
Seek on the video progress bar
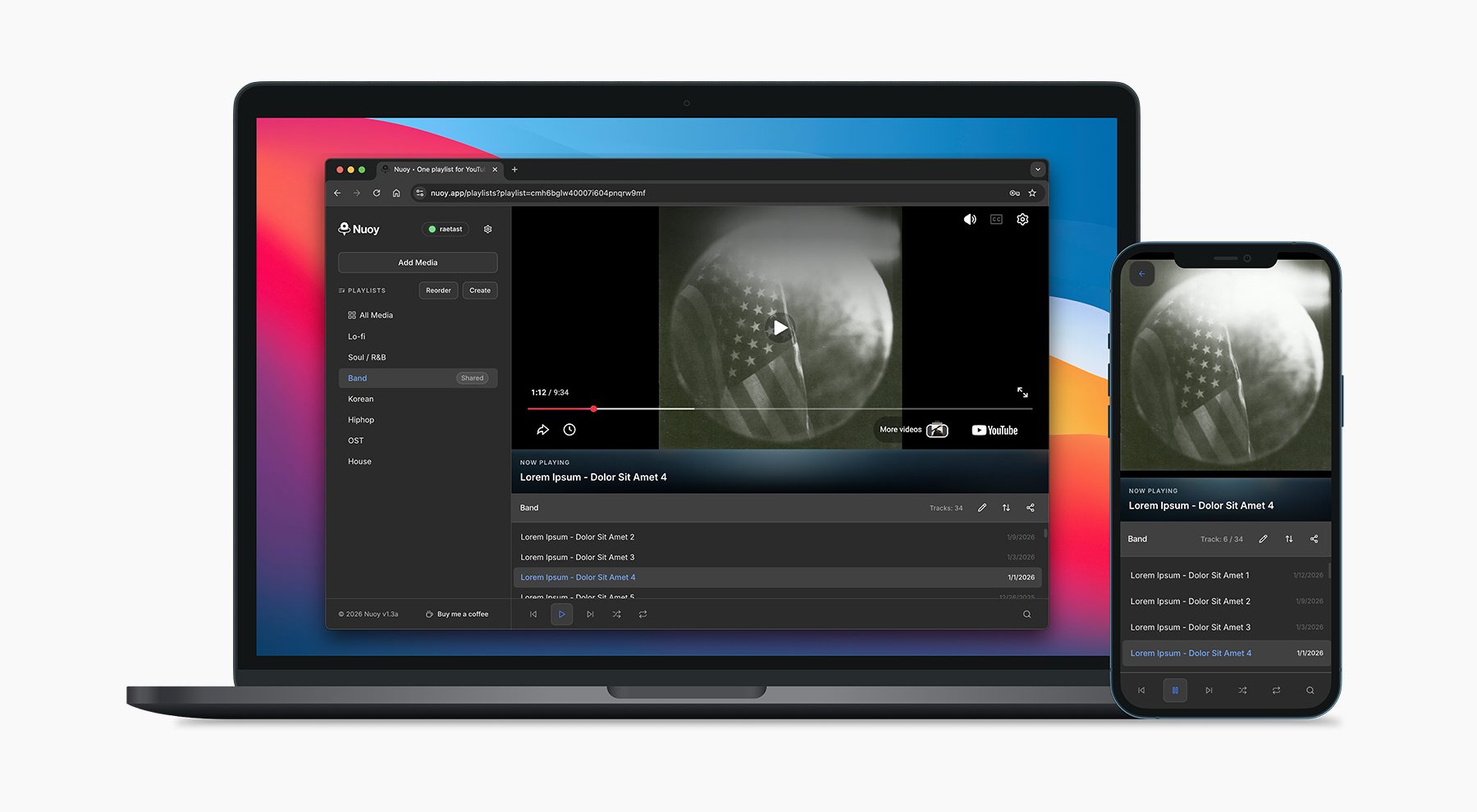pos(780,408)
